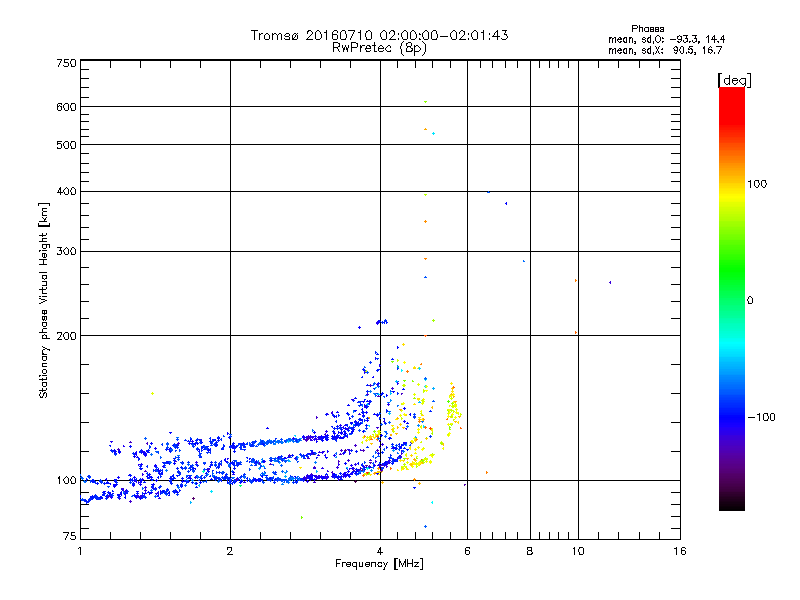Pick the black bottom of the colorbar
Screen dimensions: 800x600
pyautogui.click(x=732, y=505)
